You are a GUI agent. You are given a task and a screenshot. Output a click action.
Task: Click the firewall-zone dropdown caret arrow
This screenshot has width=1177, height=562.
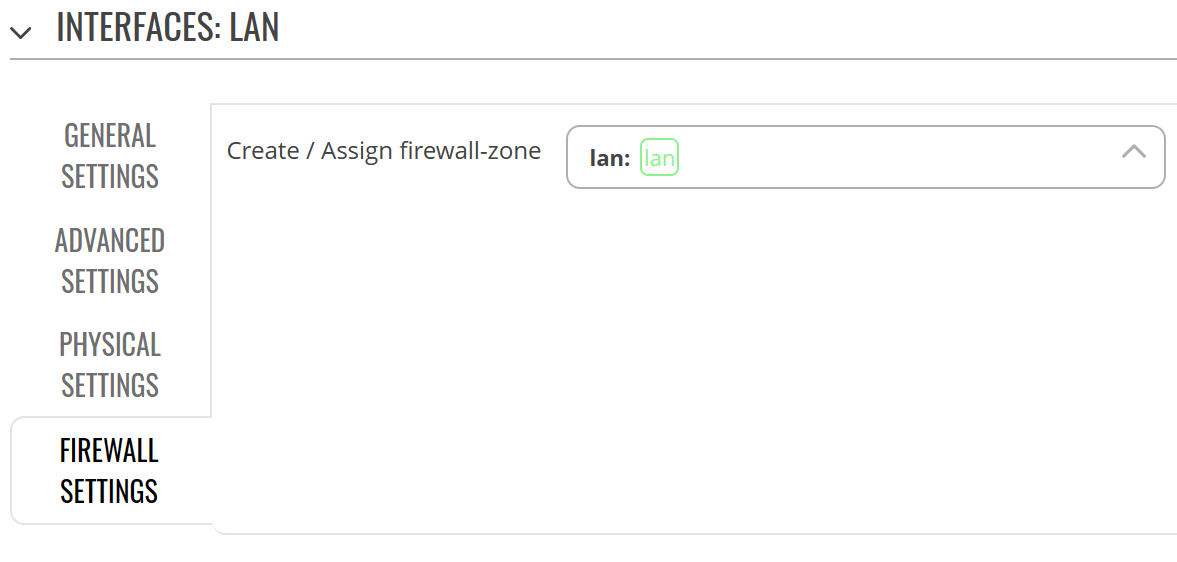tap(1133, 152)
